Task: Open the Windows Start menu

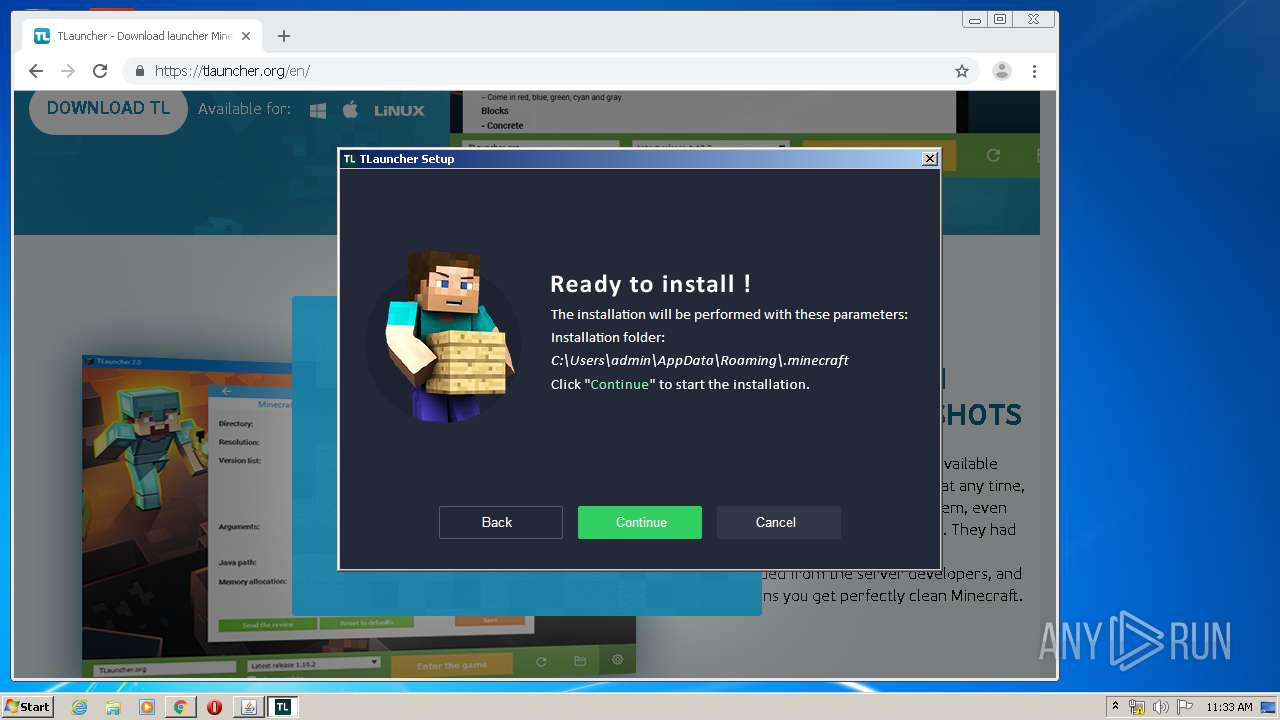Action: (28, 707)
